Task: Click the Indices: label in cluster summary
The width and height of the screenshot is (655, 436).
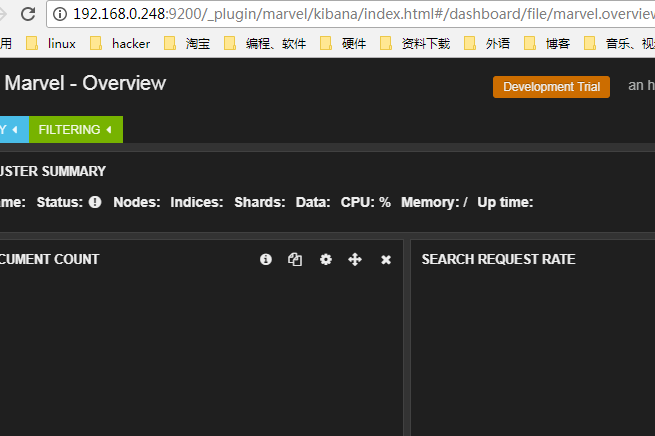Action: [x=197, y=202]
